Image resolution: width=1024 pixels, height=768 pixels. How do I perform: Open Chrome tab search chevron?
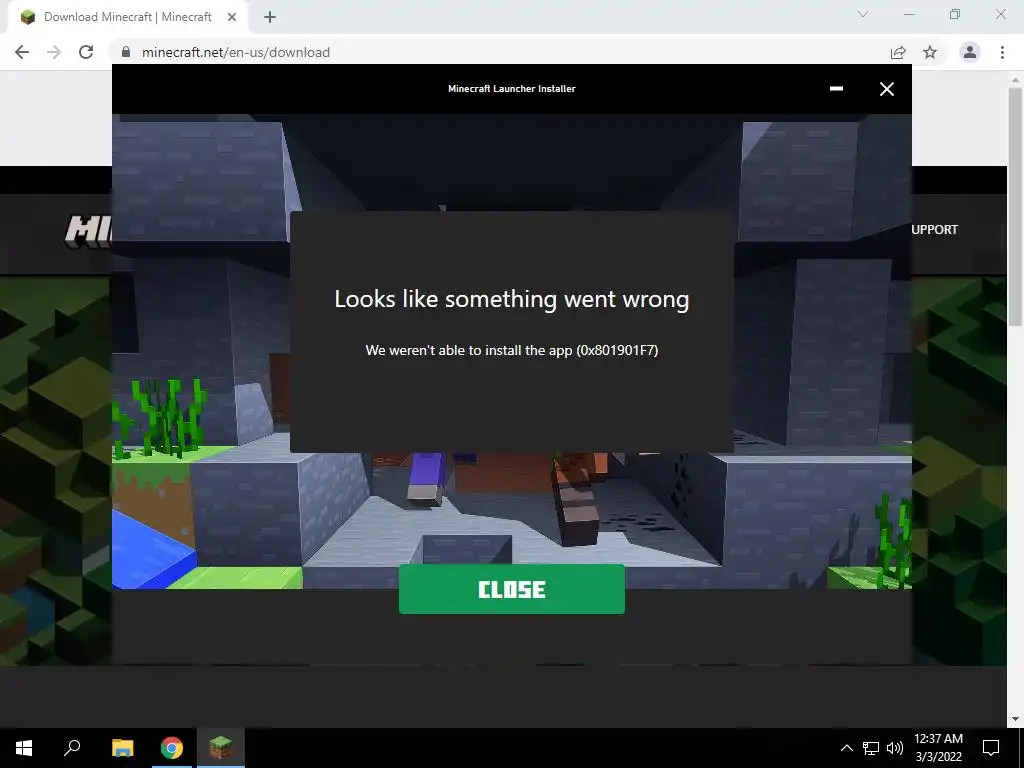pyautogui.click(x=863, y=14)
